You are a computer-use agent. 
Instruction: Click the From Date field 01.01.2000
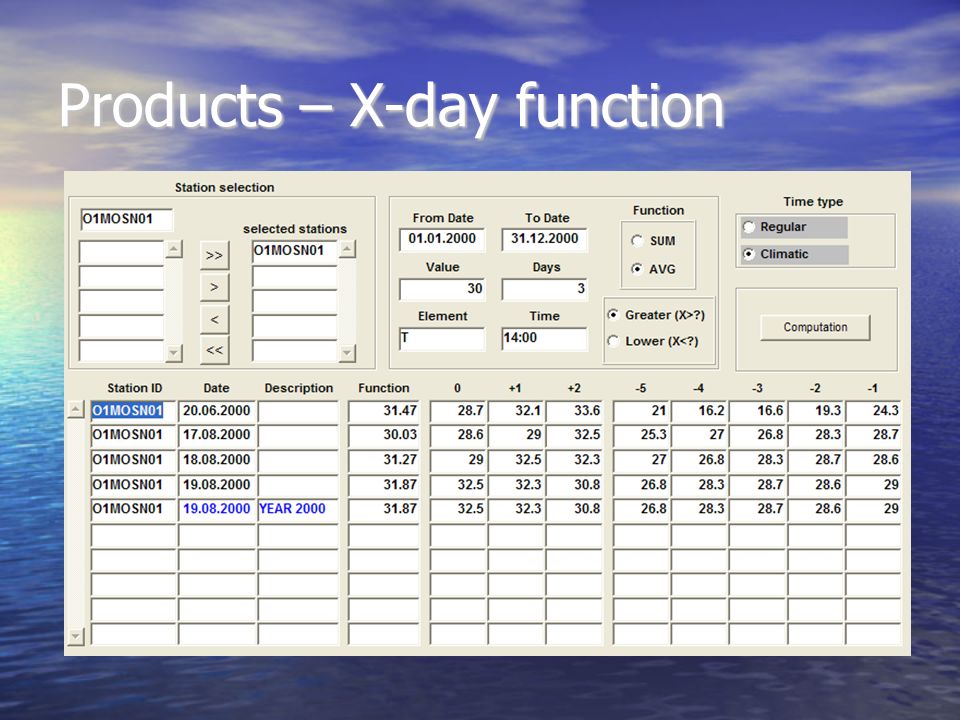[x=442, y=239]
